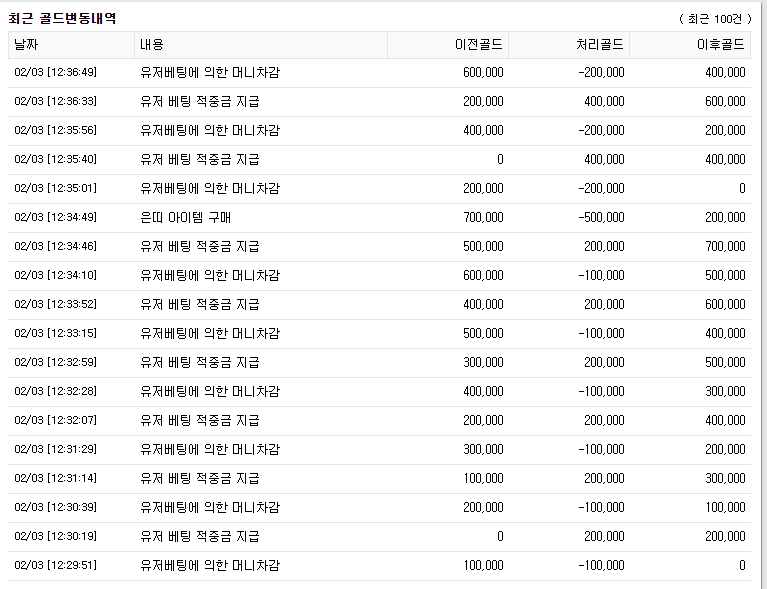
Task: Select 700,000 in the 이전골드 column
Action: [x=483, y=217]
